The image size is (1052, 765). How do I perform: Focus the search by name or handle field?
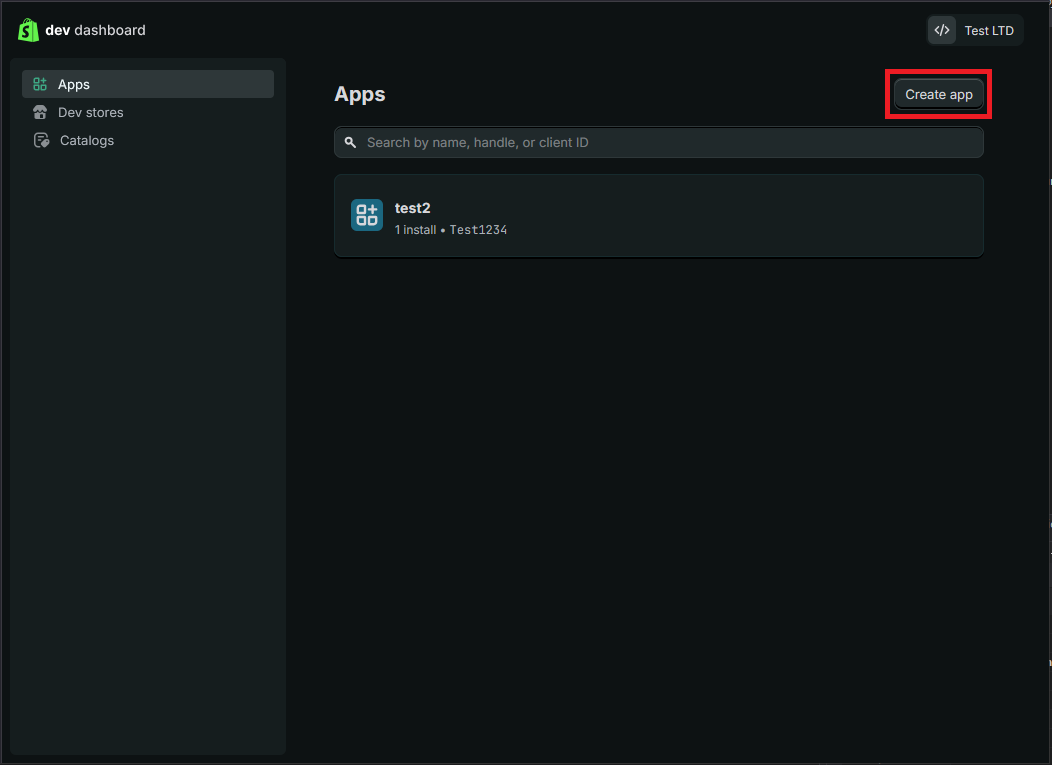[x=660, y=143]
